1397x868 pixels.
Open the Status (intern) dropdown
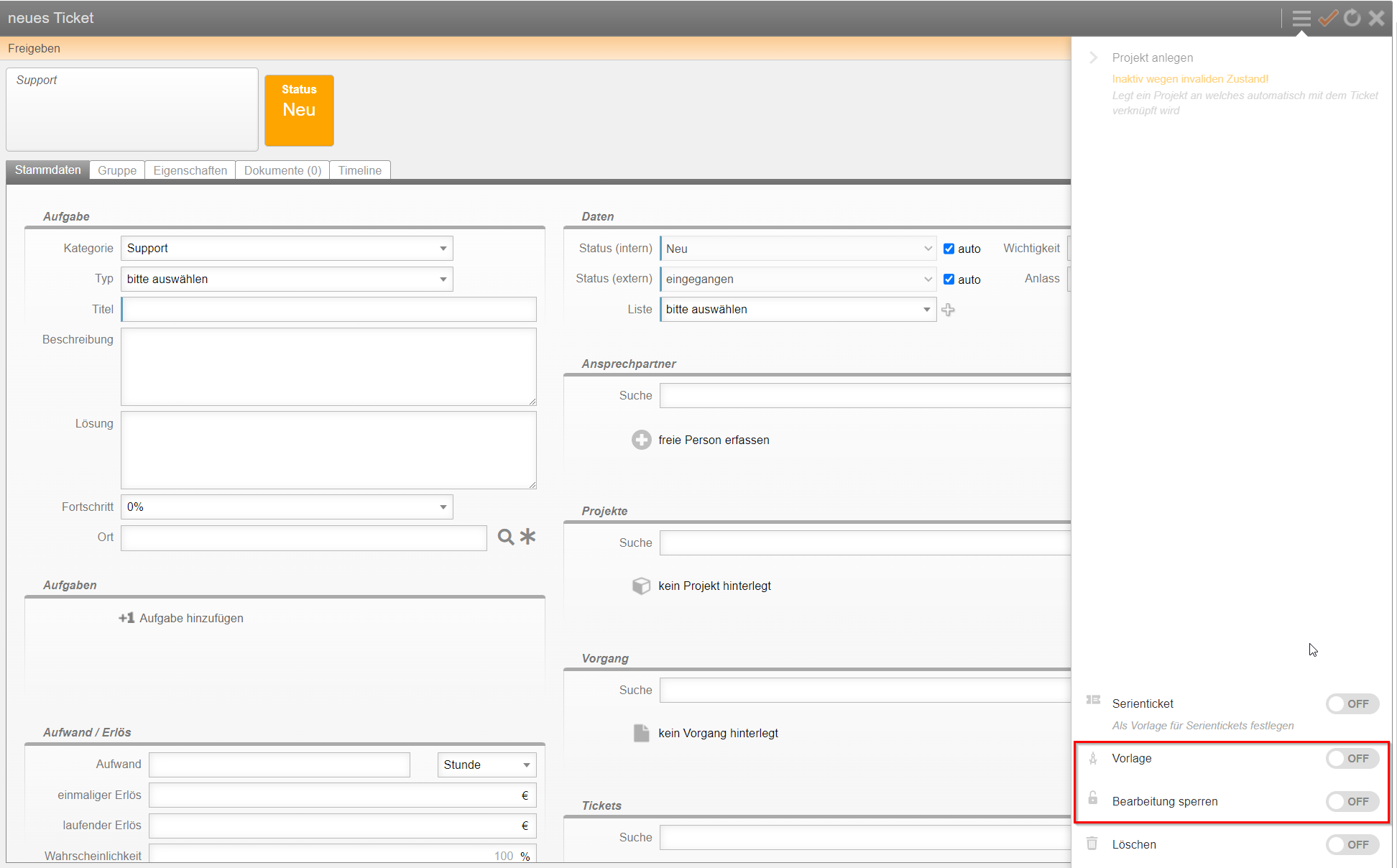(x=798, y=249)
